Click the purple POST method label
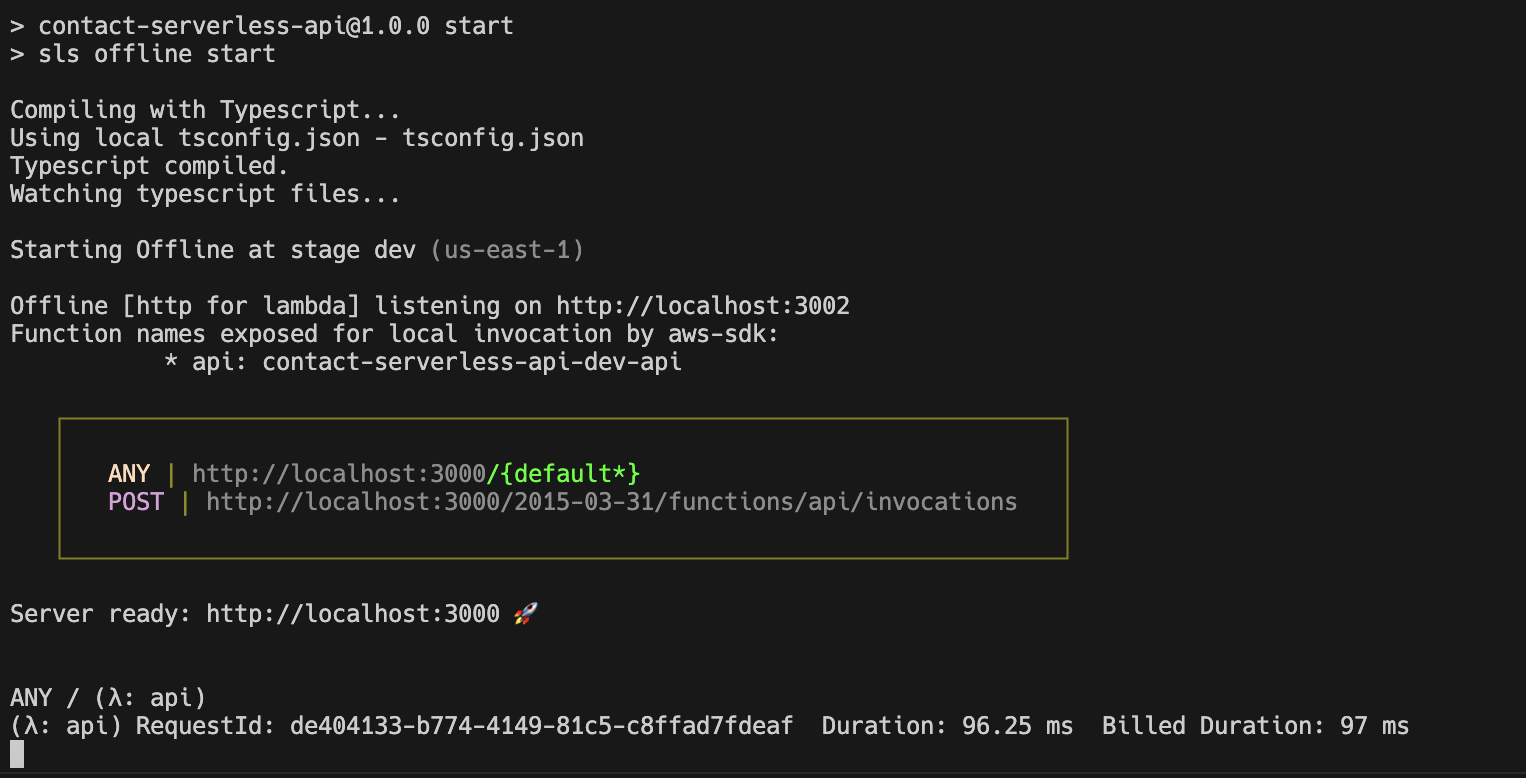The height and width of the screenshot is (778, 1526). point(136,501)
